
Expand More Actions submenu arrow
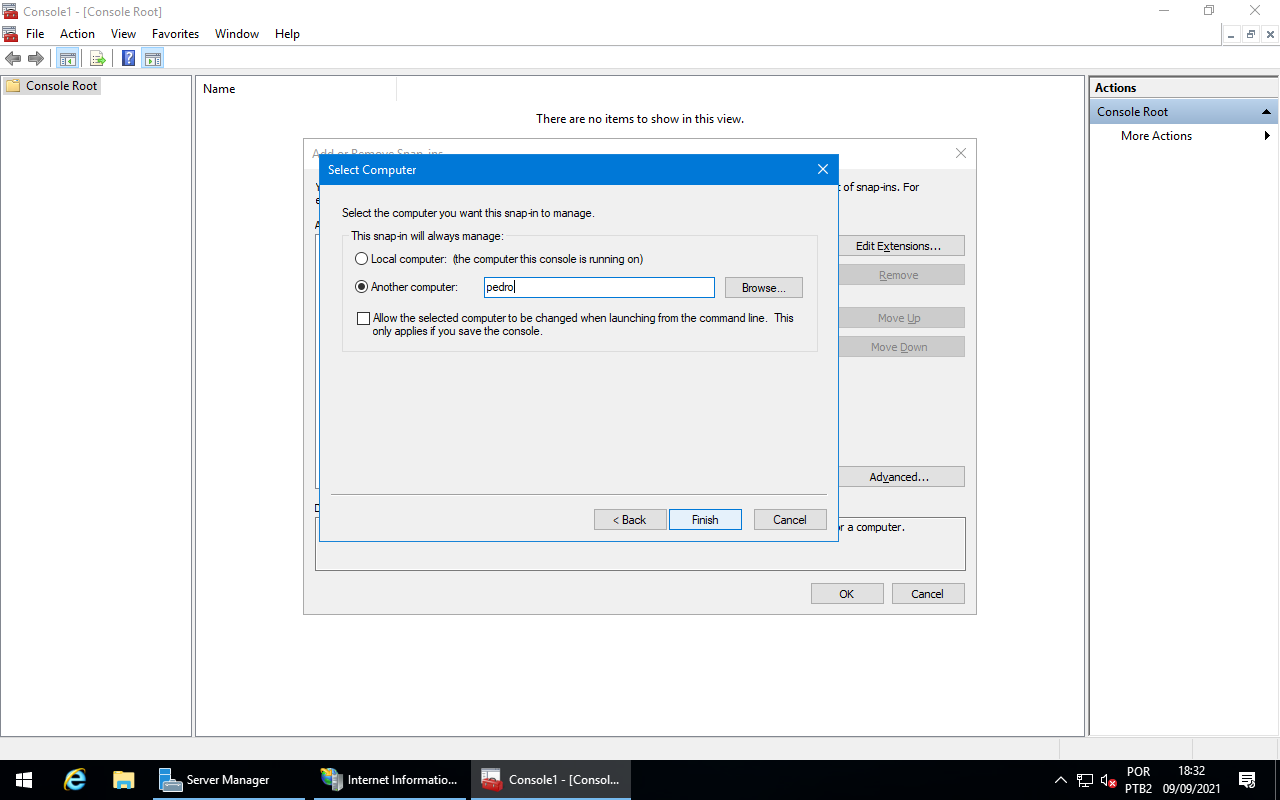(x=1267, y=136)
